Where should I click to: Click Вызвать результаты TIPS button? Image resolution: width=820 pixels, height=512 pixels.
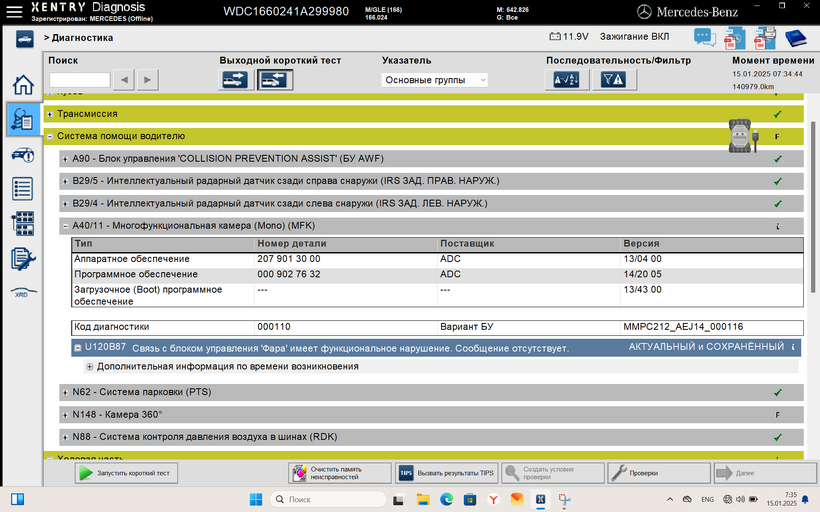[447, 473]
